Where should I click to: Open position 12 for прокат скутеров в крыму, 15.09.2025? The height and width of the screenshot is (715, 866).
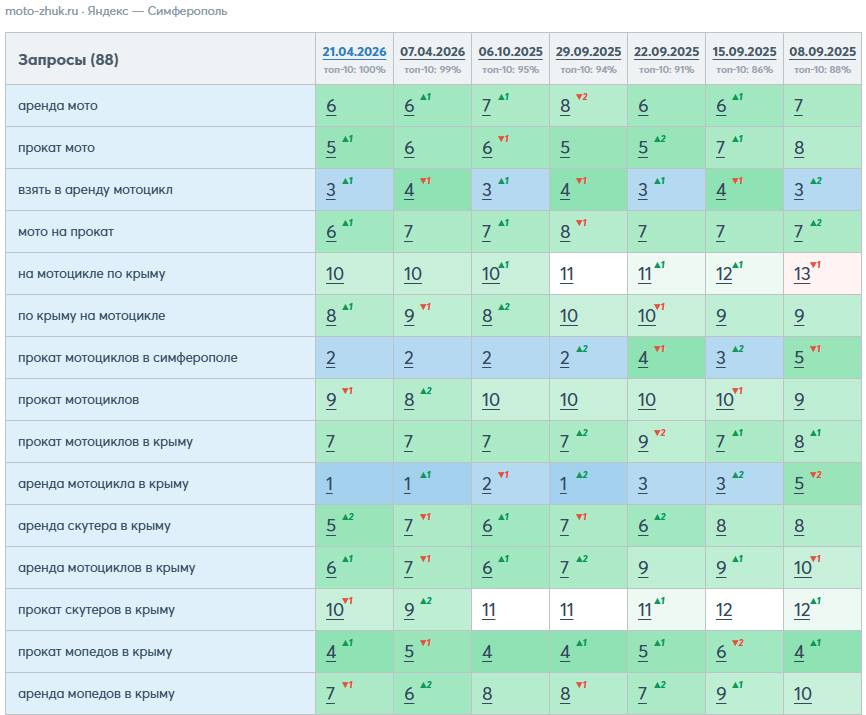click(724, 610)
